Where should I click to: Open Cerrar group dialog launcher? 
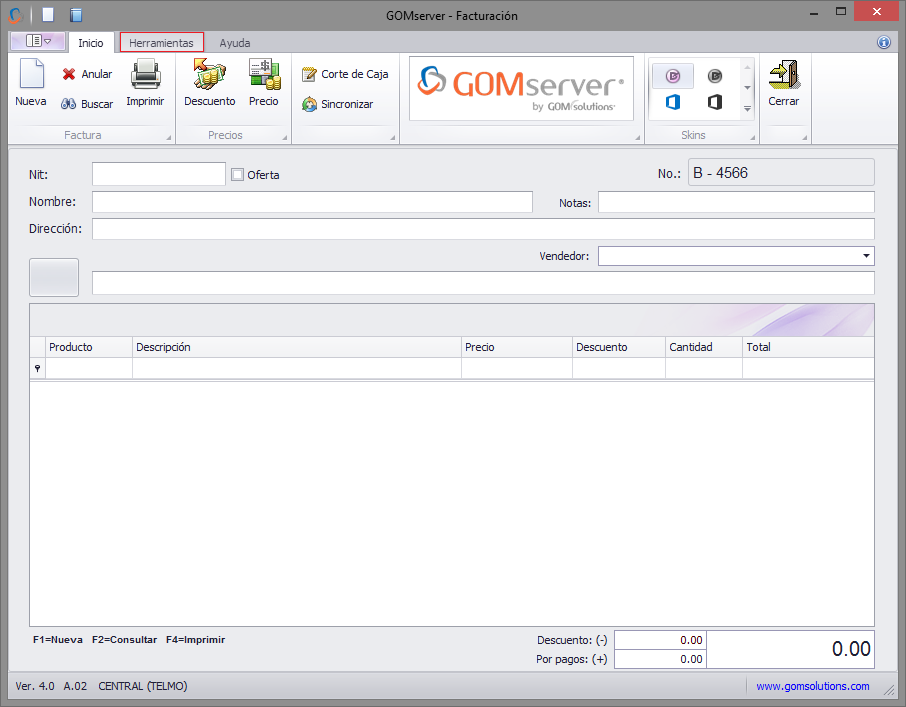[804, 137]
